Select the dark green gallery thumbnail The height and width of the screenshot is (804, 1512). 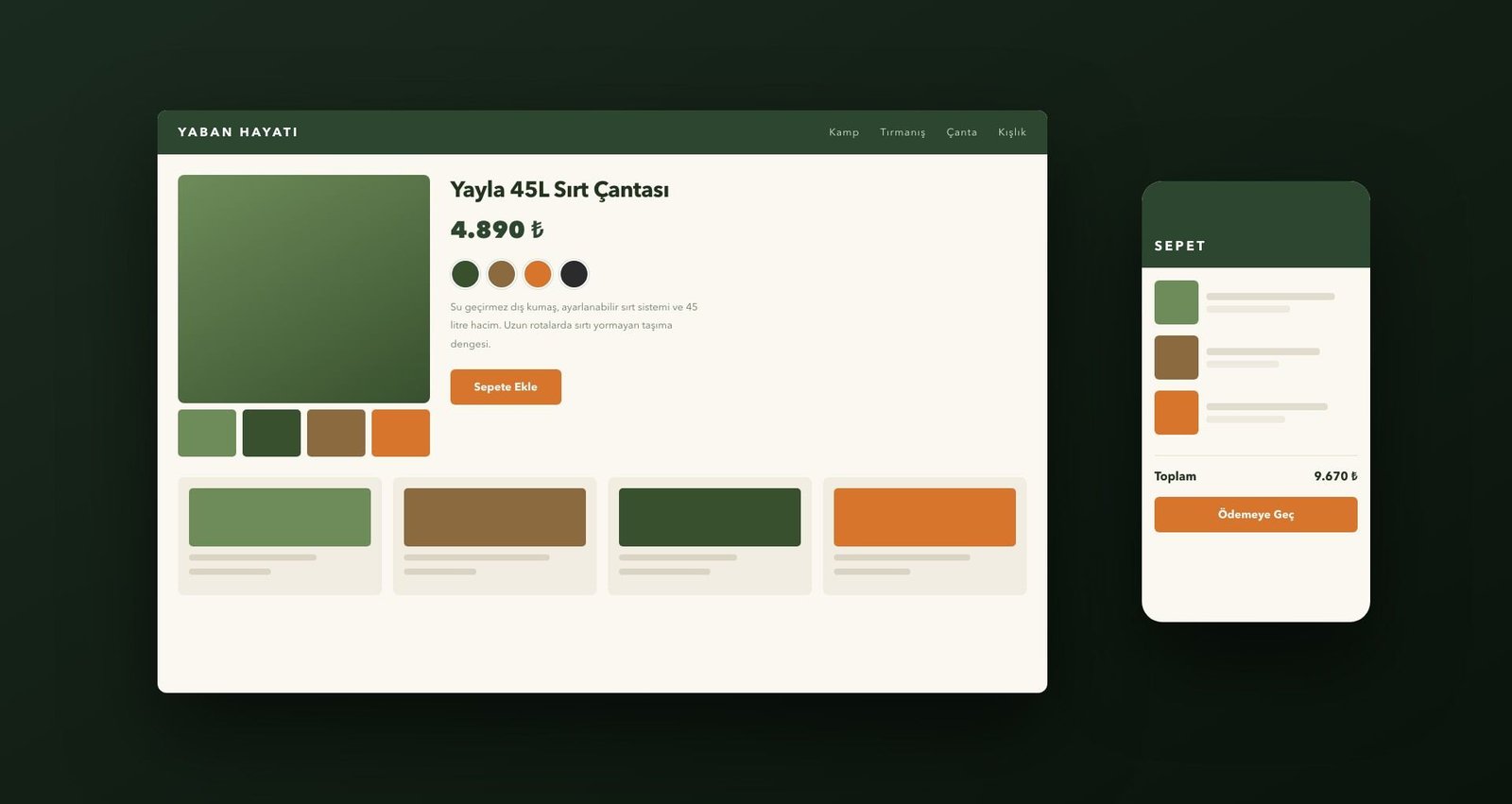[x=271, y=433]
